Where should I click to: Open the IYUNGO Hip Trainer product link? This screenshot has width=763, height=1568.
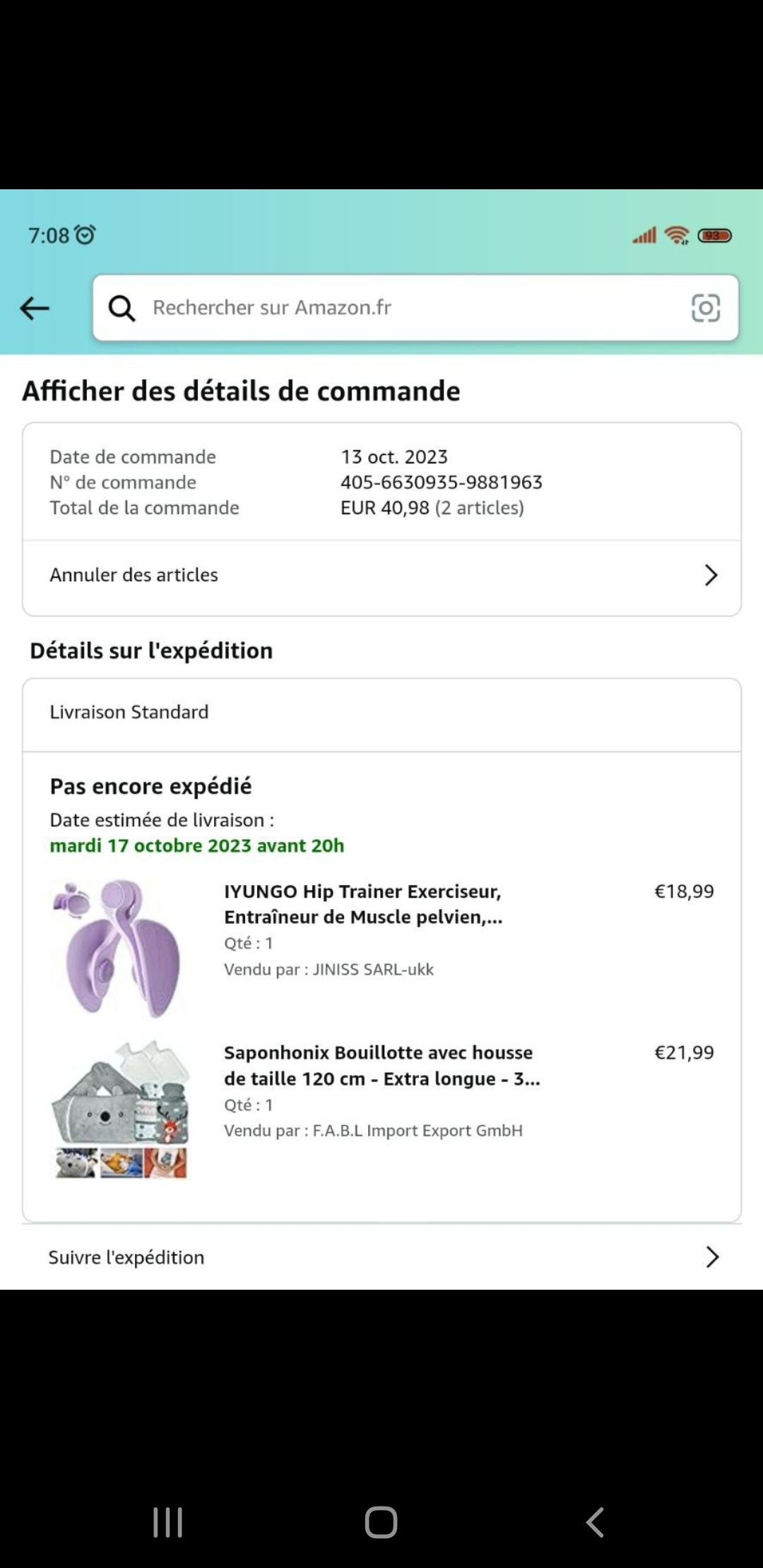click(363, 904)
